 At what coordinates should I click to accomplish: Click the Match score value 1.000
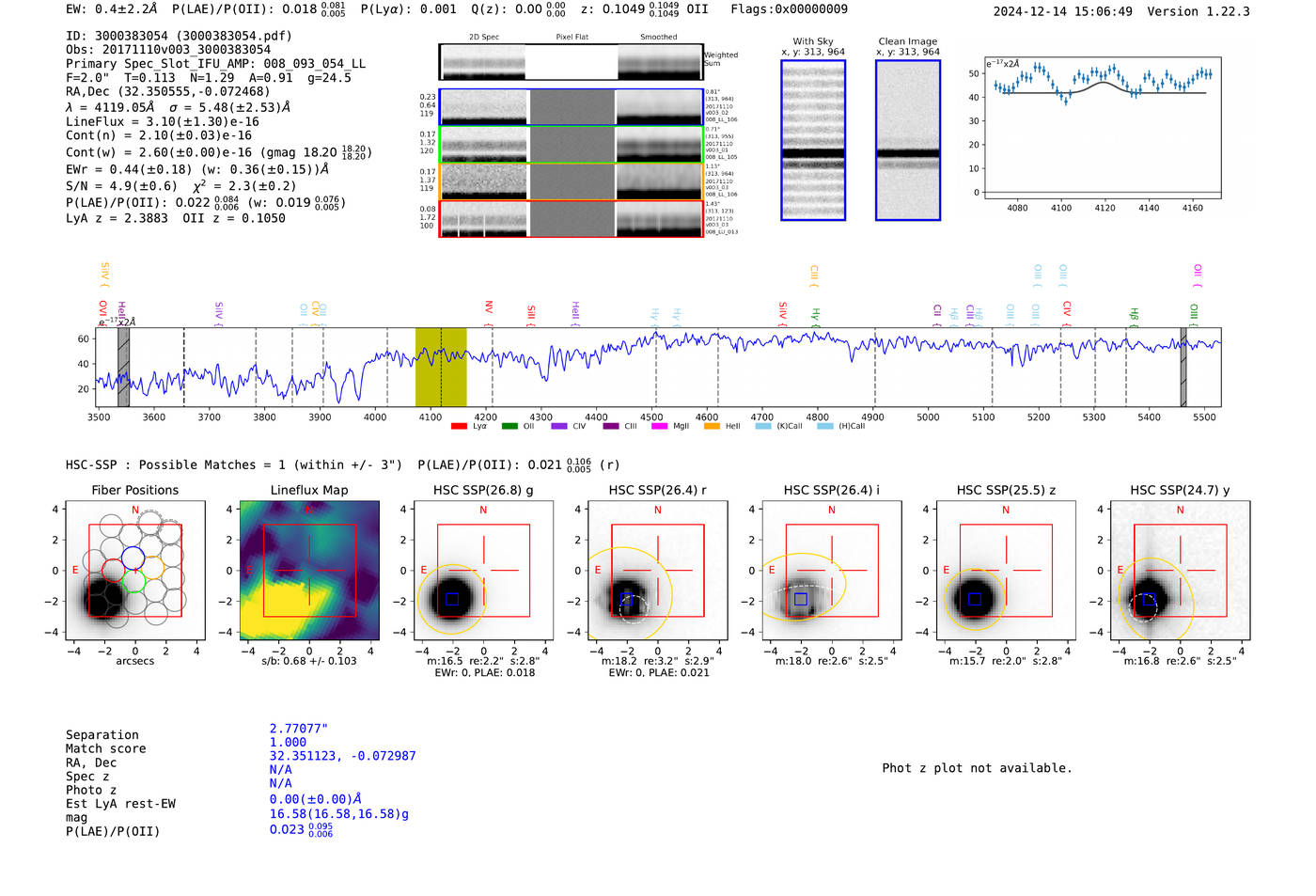point(288,743)
